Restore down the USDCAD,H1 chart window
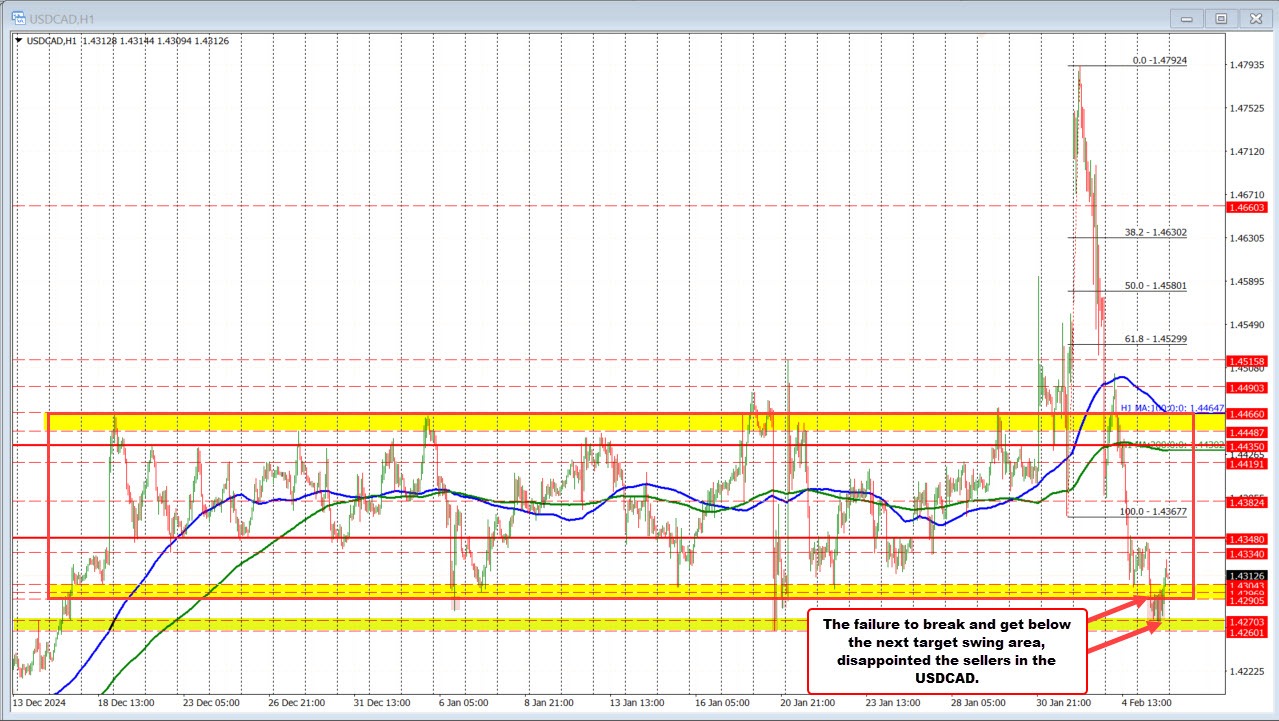Viewport: 1279px width, 721px height. (x=1221, y=18)
